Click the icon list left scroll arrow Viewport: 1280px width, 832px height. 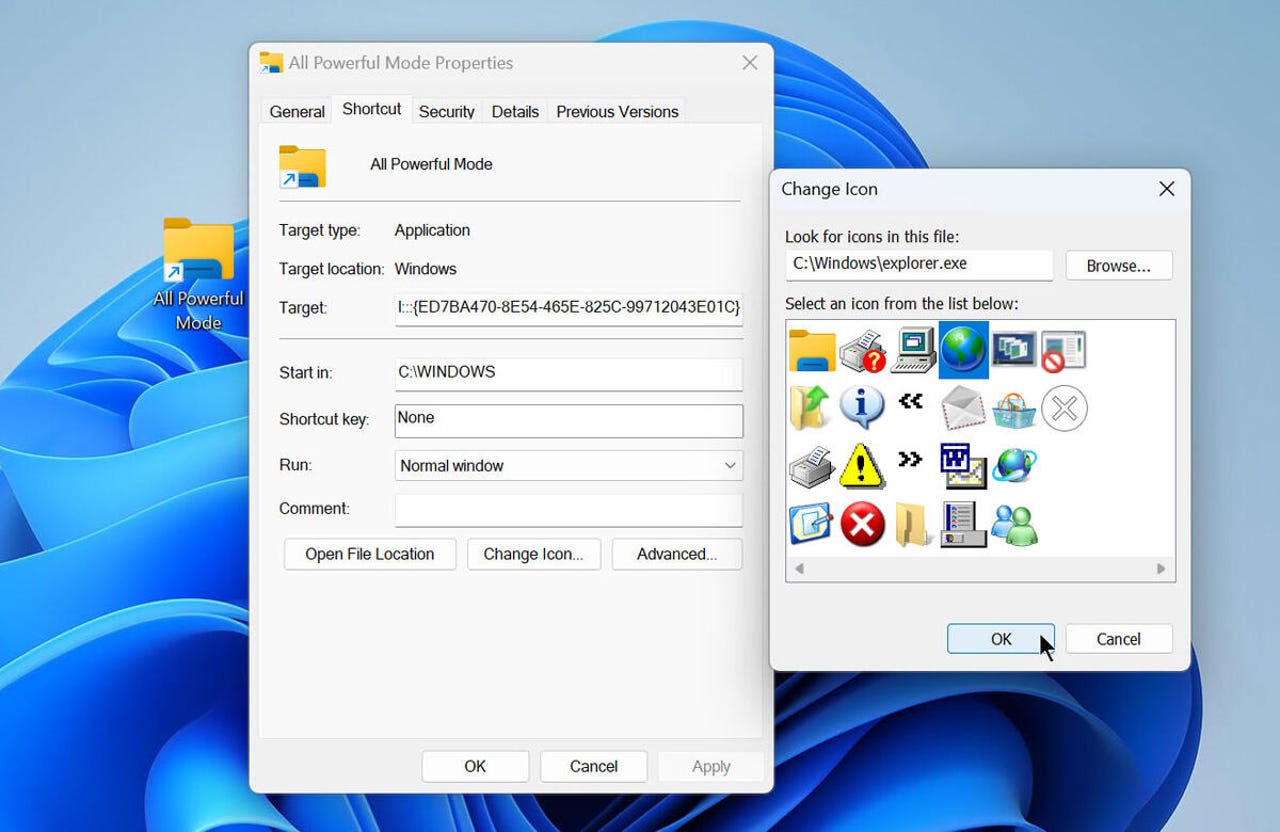(x=799, y=568)
